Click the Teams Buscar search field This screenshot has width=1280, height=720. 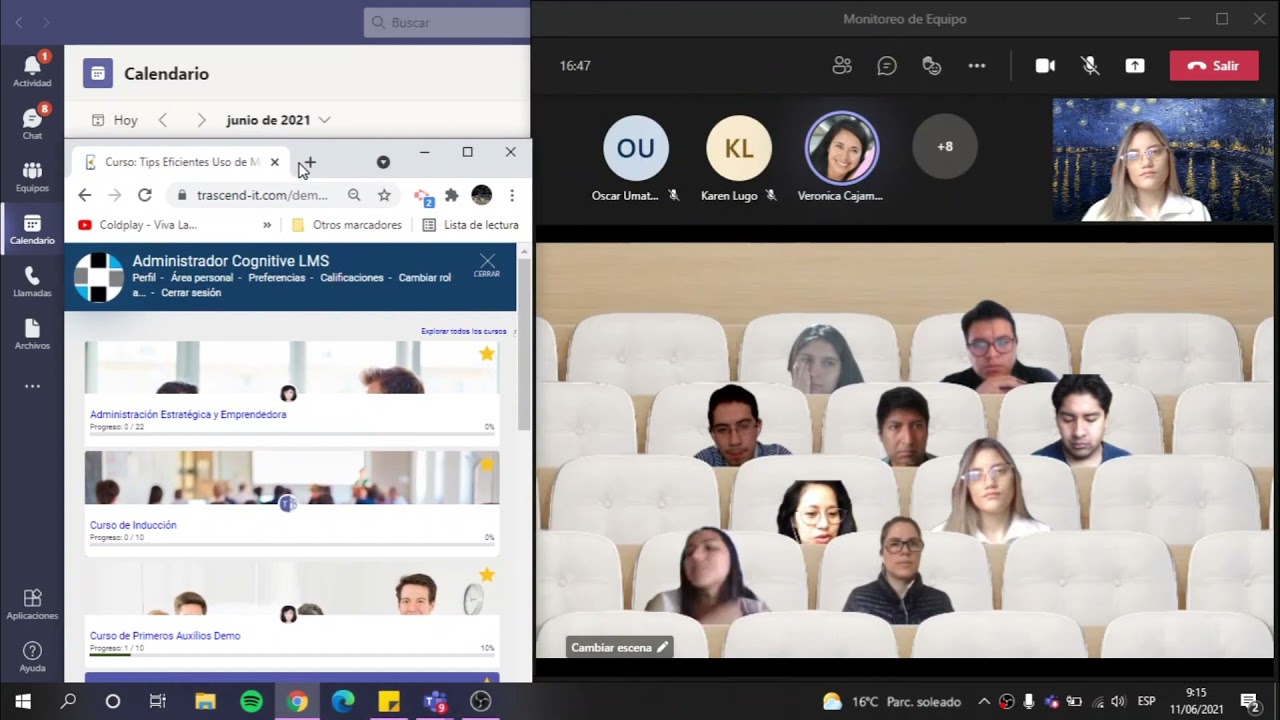447,22
